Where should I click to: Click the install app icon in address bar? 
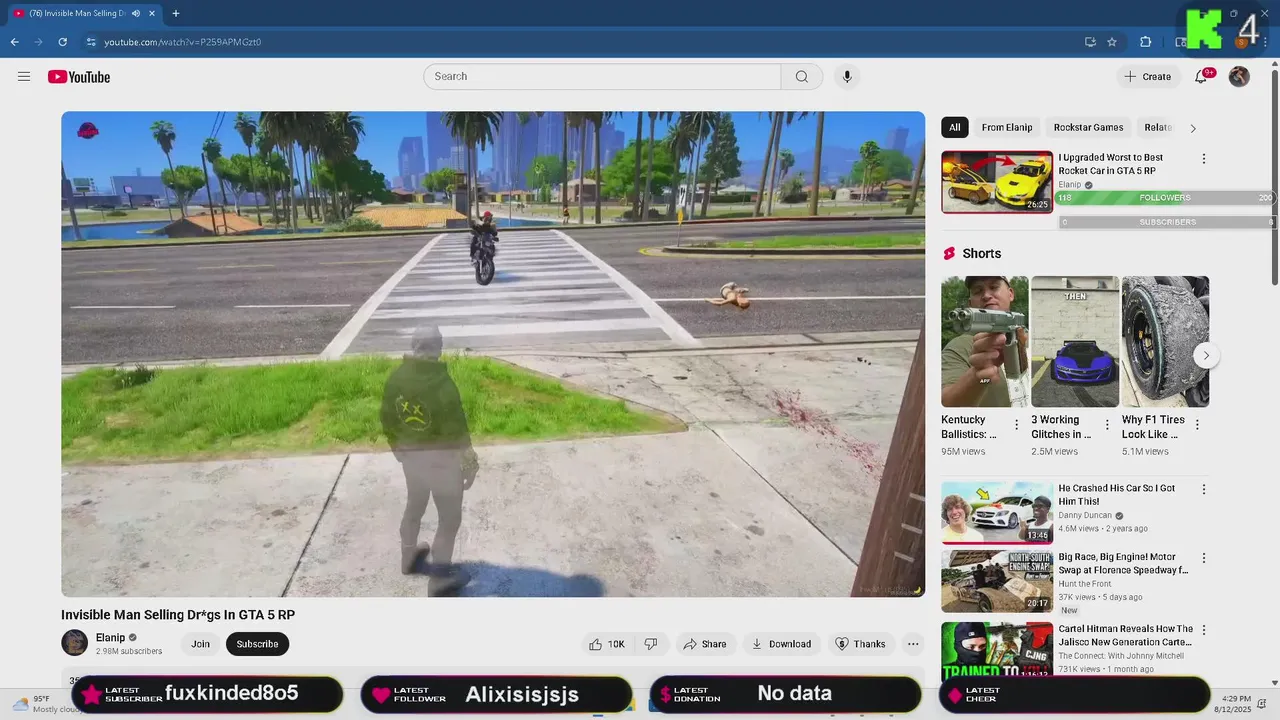pyautogui.click(x=1090, y=42)
